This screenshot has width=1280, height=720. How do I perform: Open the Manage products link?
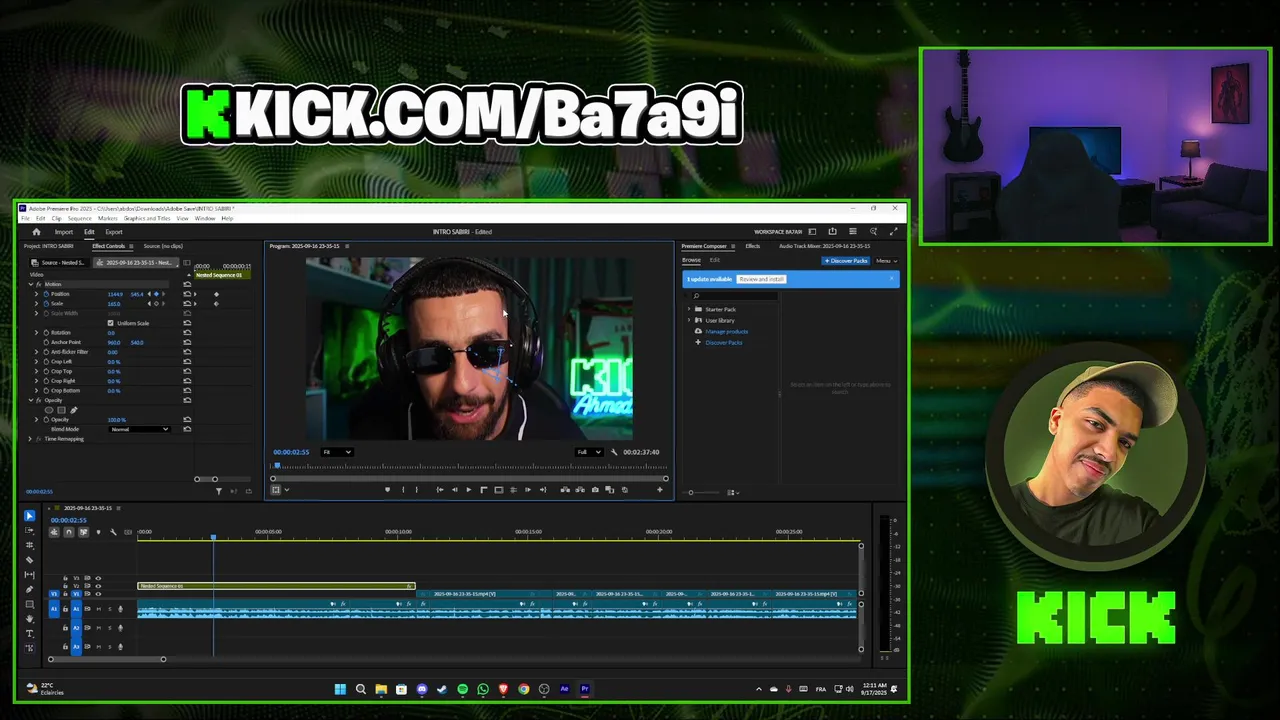pos(726,331)
